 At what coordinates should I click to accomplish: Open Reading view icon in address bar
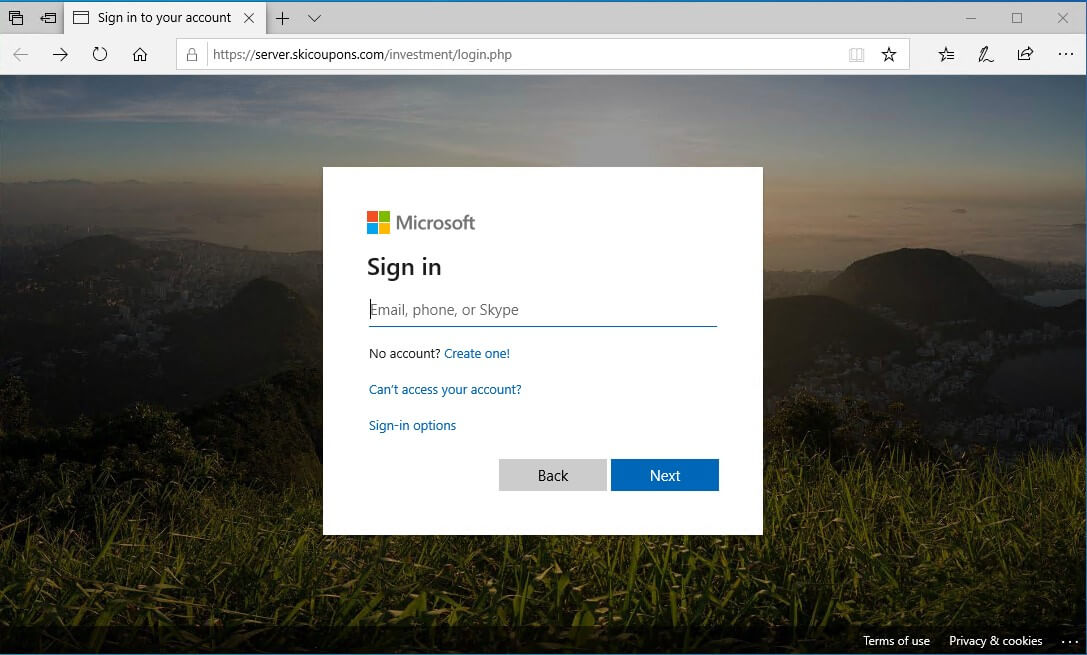coord(856,54)
